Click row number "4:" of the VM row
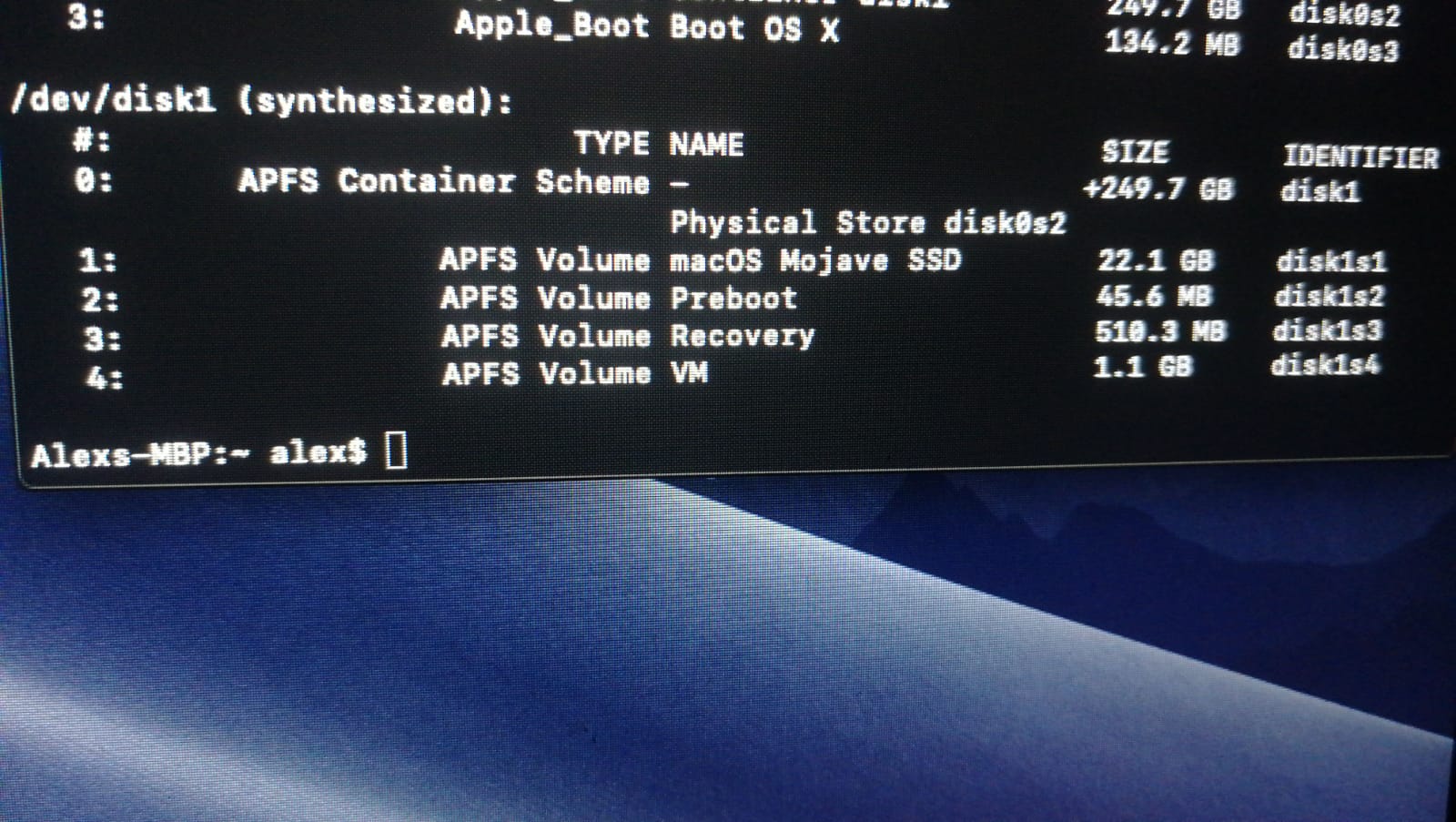 tap(104, 377)
